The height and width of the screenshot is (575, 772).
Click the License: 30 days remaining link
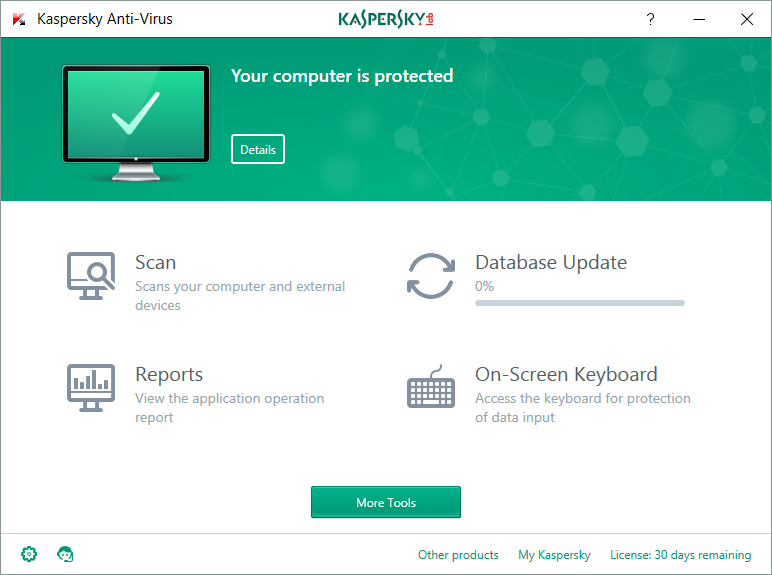tap(680, 555)
